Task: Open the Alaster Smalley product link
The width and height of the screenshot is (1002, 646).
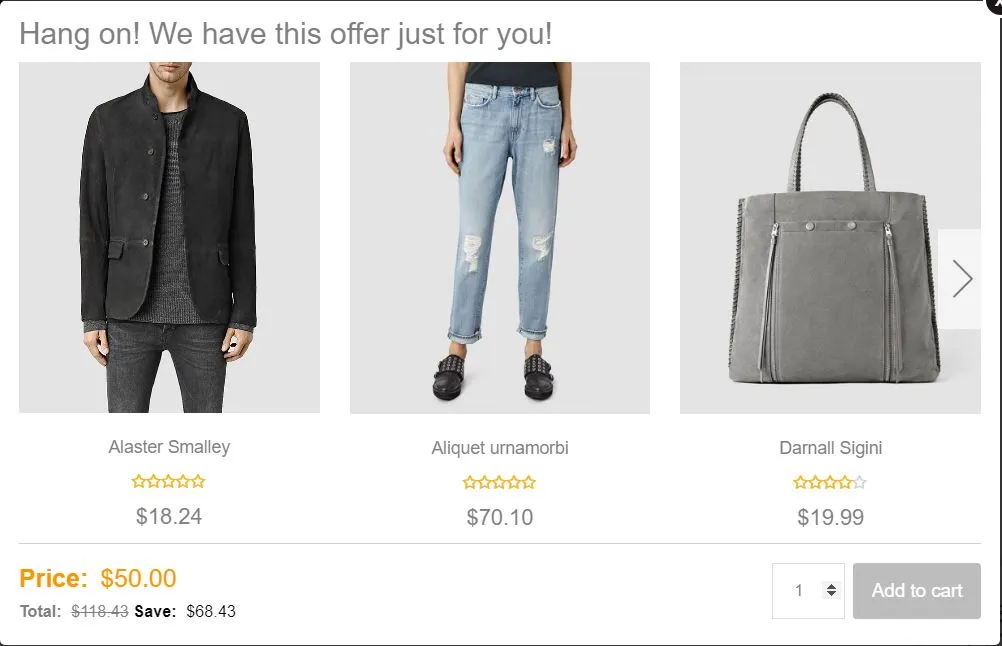Action: tap(169, 447)
